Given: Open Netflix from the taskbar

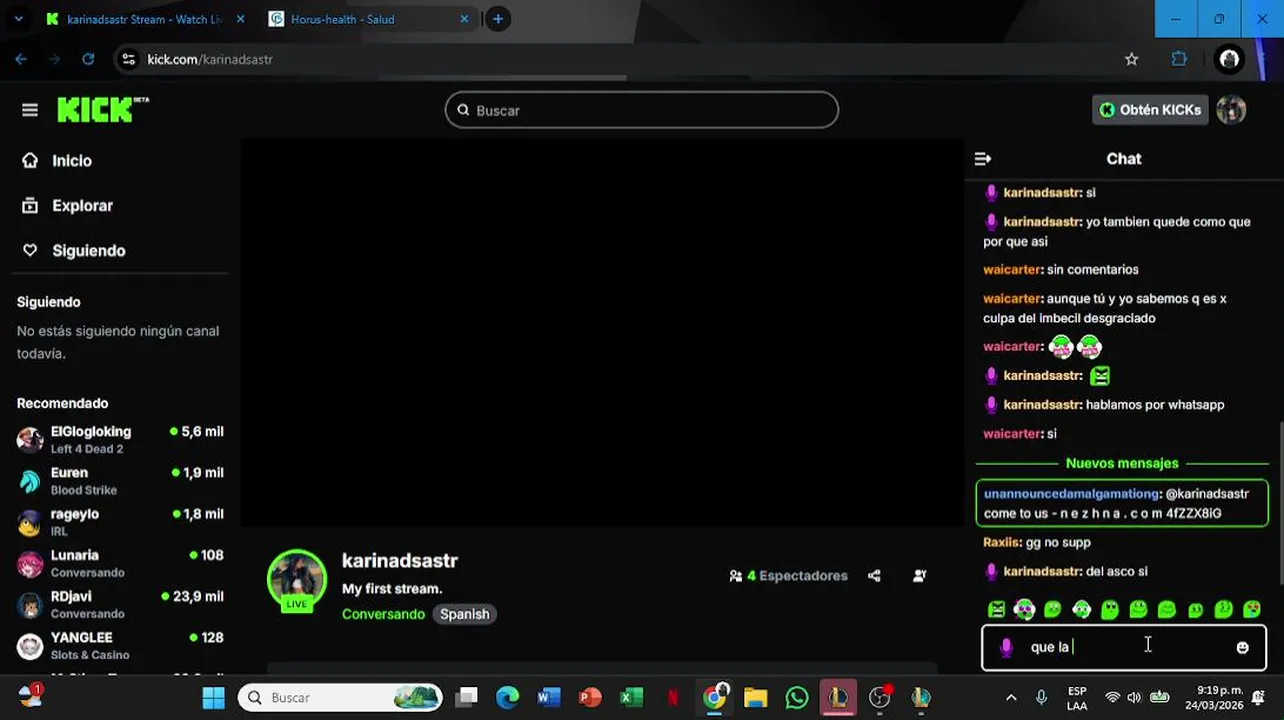Looking at the screenshot, I should coord(673,697).
